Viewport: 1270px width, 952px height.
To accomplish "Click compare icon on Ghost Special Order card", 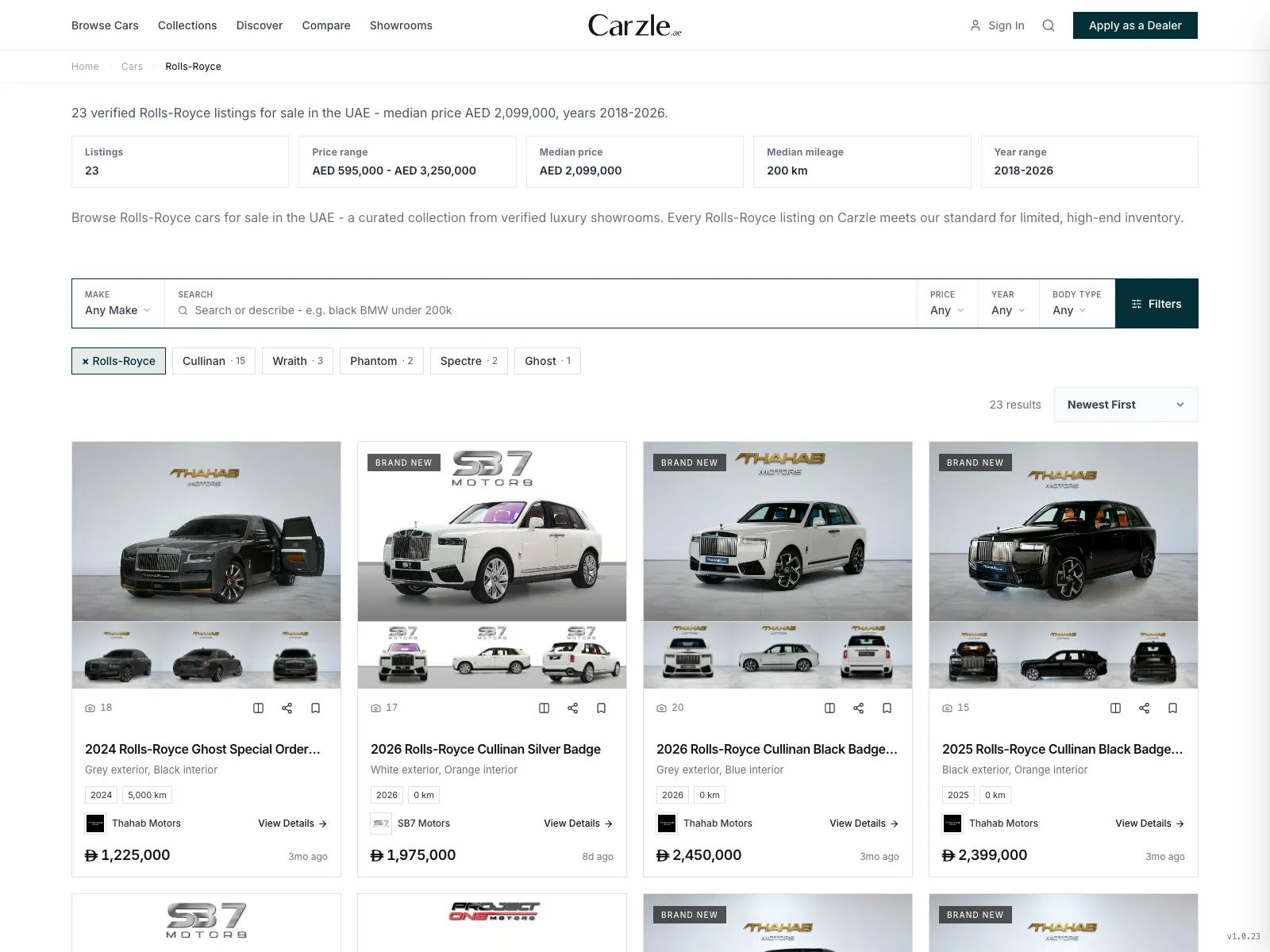I will [258, 708].
